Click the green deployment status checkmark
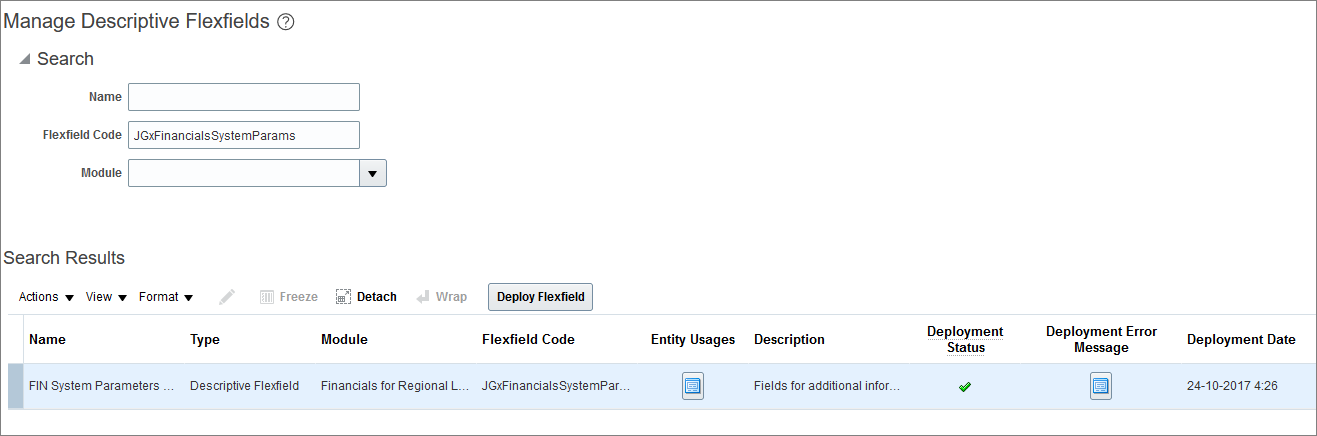 pos(965,386)
